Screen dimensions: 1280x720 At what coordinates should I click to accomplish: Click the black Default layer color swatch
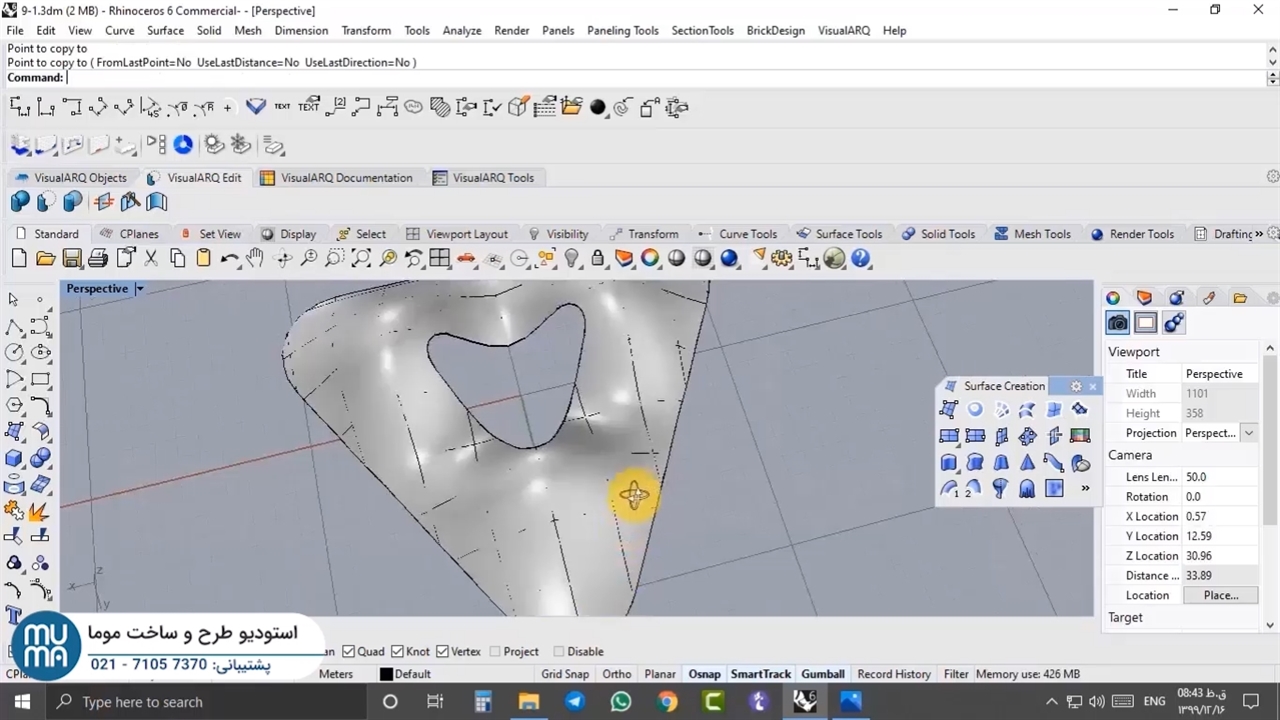[386, 674]
